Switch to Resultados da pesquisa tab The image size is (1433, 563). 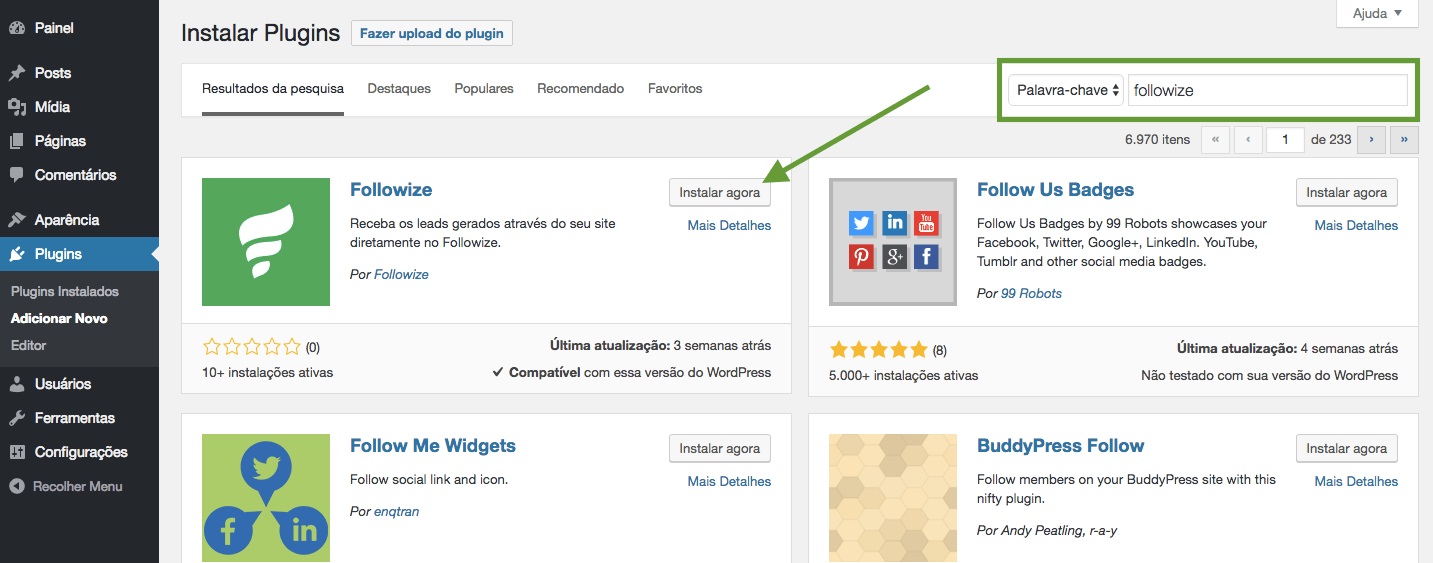click(273, 89)
